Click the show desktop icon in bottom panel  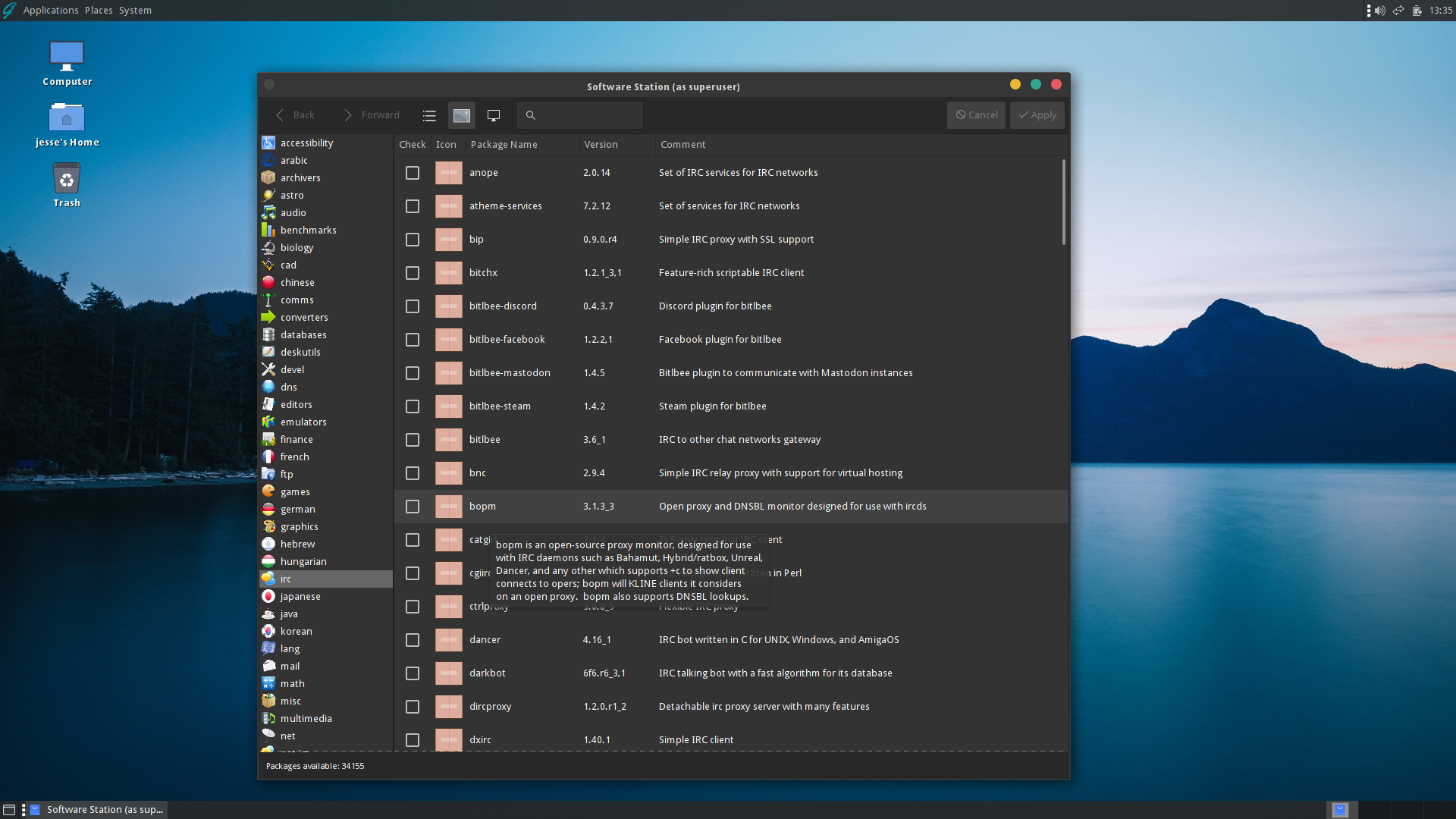(x=9, y=810)
